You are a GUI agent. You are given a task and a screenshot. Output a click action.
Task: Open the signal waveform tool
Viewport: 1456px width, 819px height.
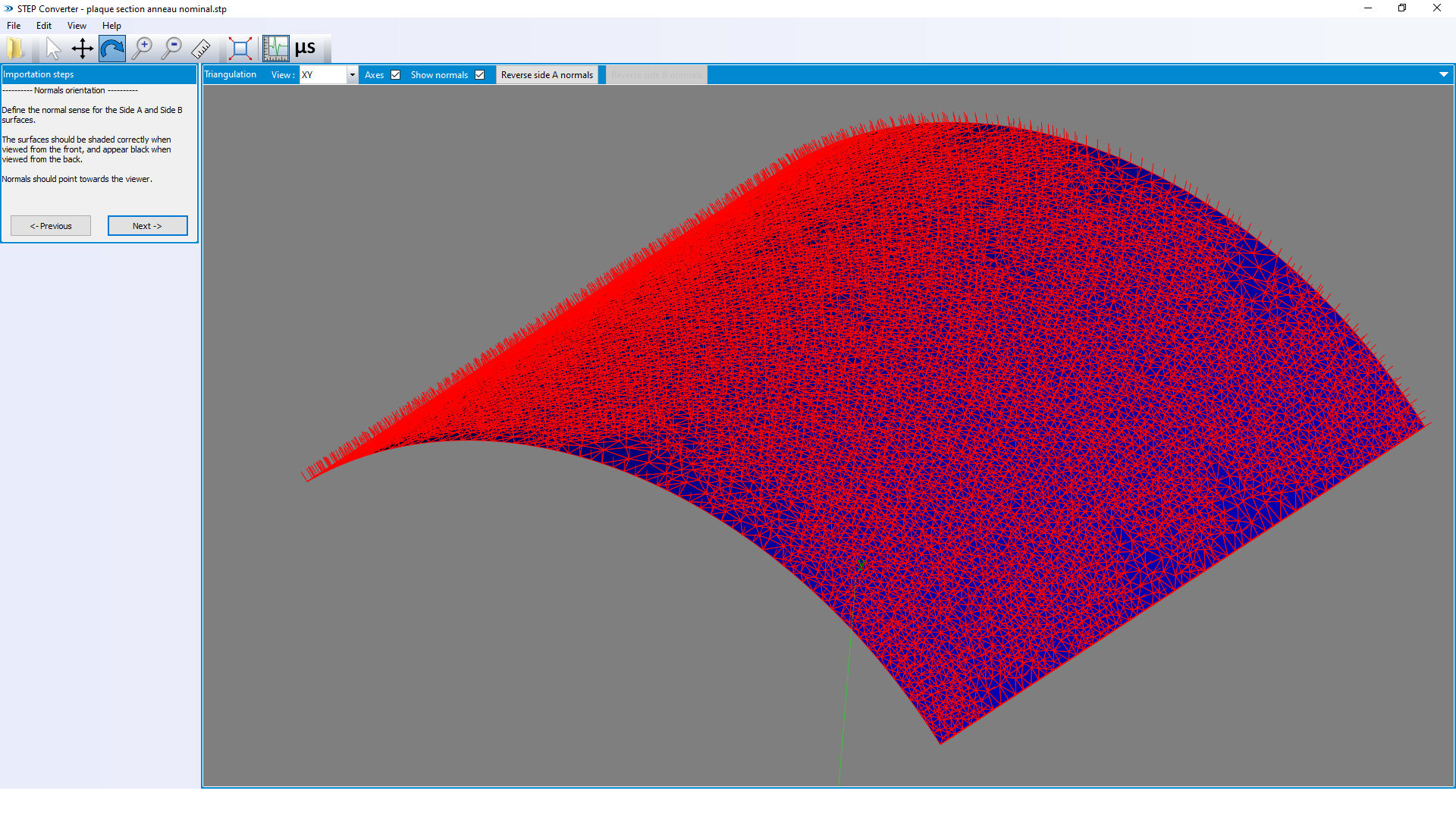pyautogui.click(x=275, y=48)
